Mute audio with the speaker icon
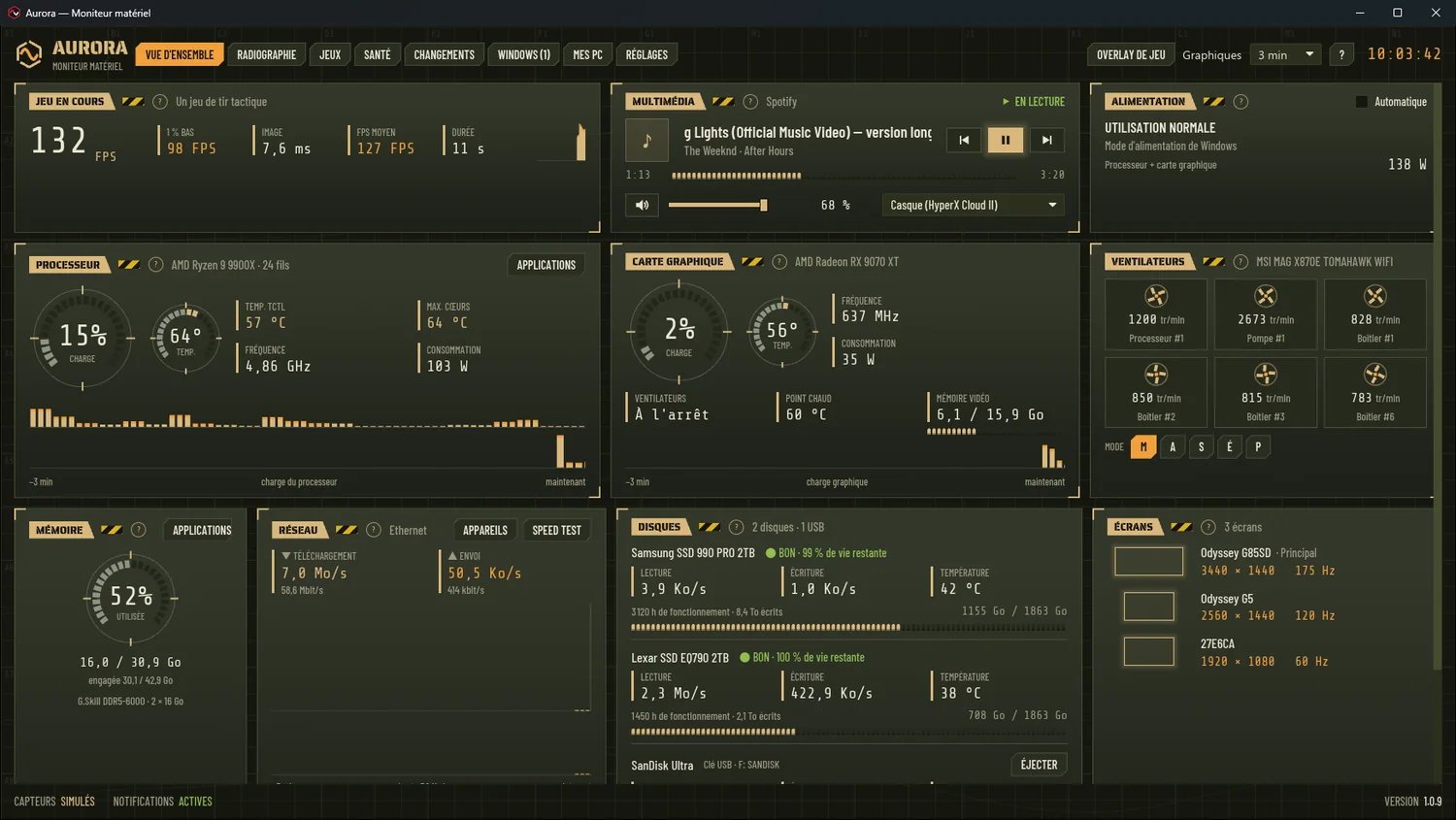The width and height of the screenshot is (1456, 820). (642, 205)
